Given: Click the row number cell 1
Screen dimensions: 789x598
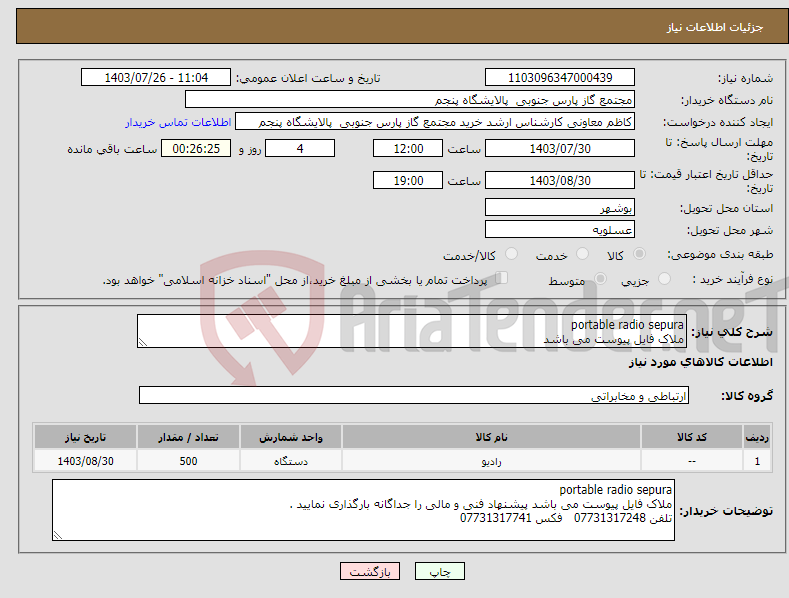Looking at the screenshot, I should coord(757,461).
